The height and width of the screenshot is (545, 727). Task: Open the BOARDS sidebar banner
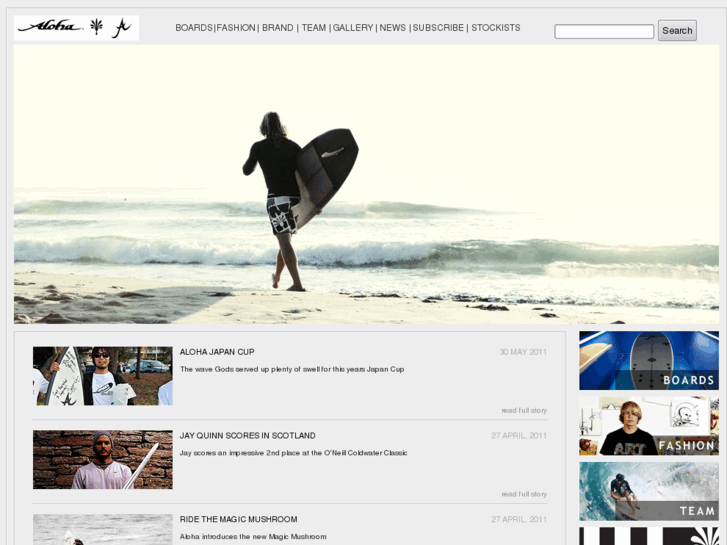pos(649,360)
